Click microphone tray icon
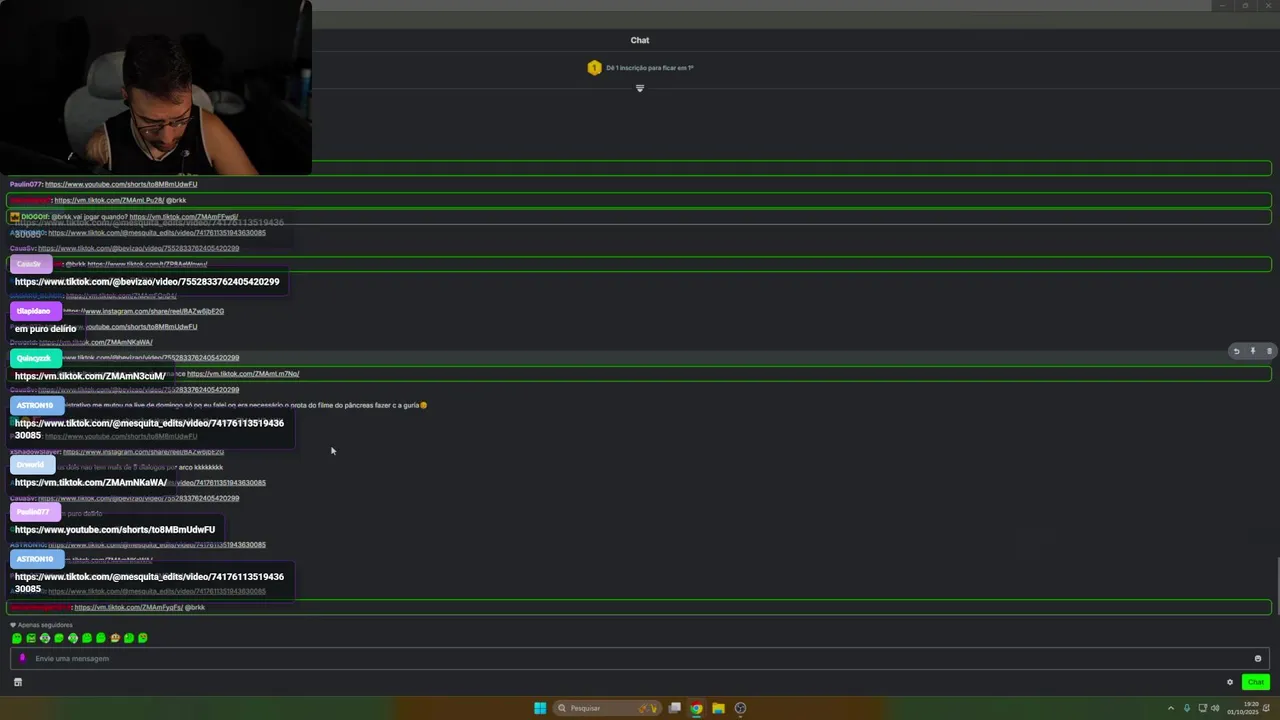This screenshot has height=720, width=1280. point(1187,708)
